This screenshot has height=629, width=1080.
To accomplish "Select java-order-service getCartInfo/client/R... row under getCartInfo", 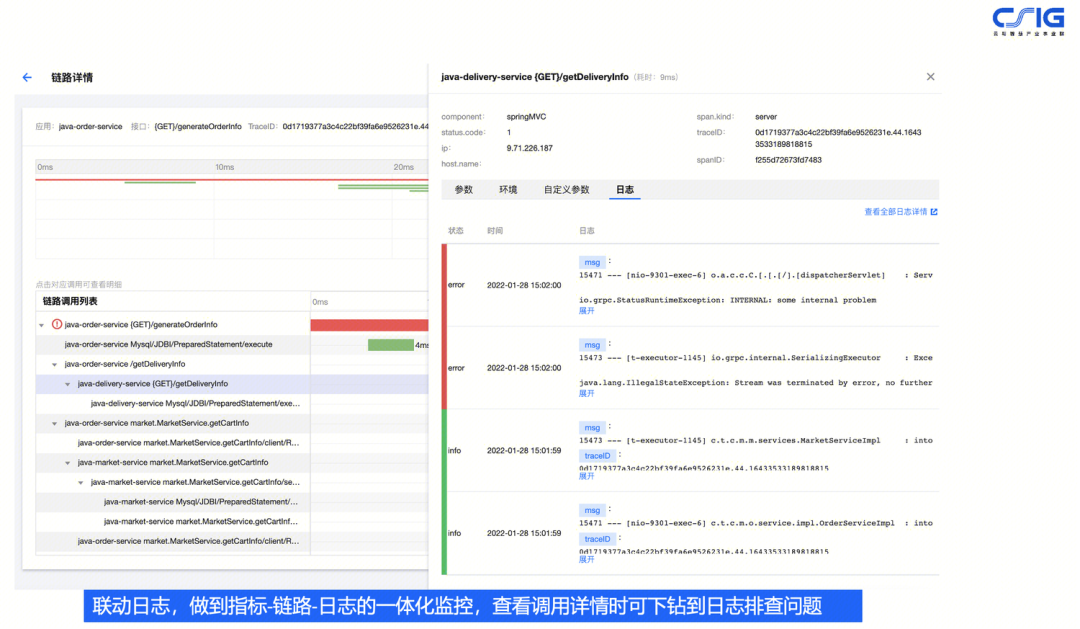I will click(x=173, y=443).
